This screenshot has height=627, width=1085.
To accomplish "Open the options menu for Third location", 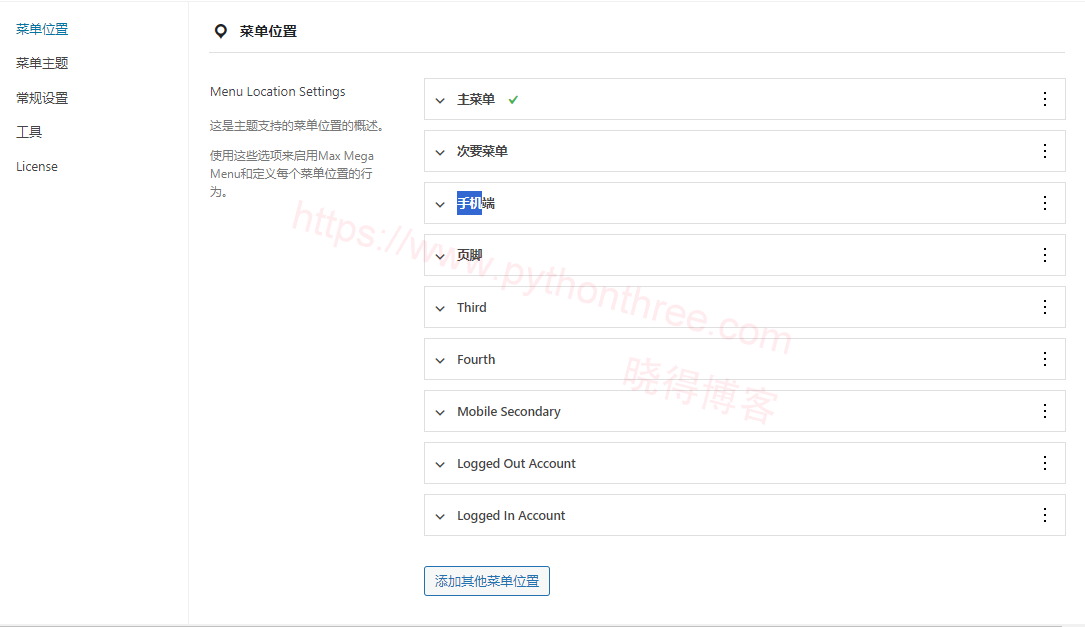I will click(x=1045, y=307).
